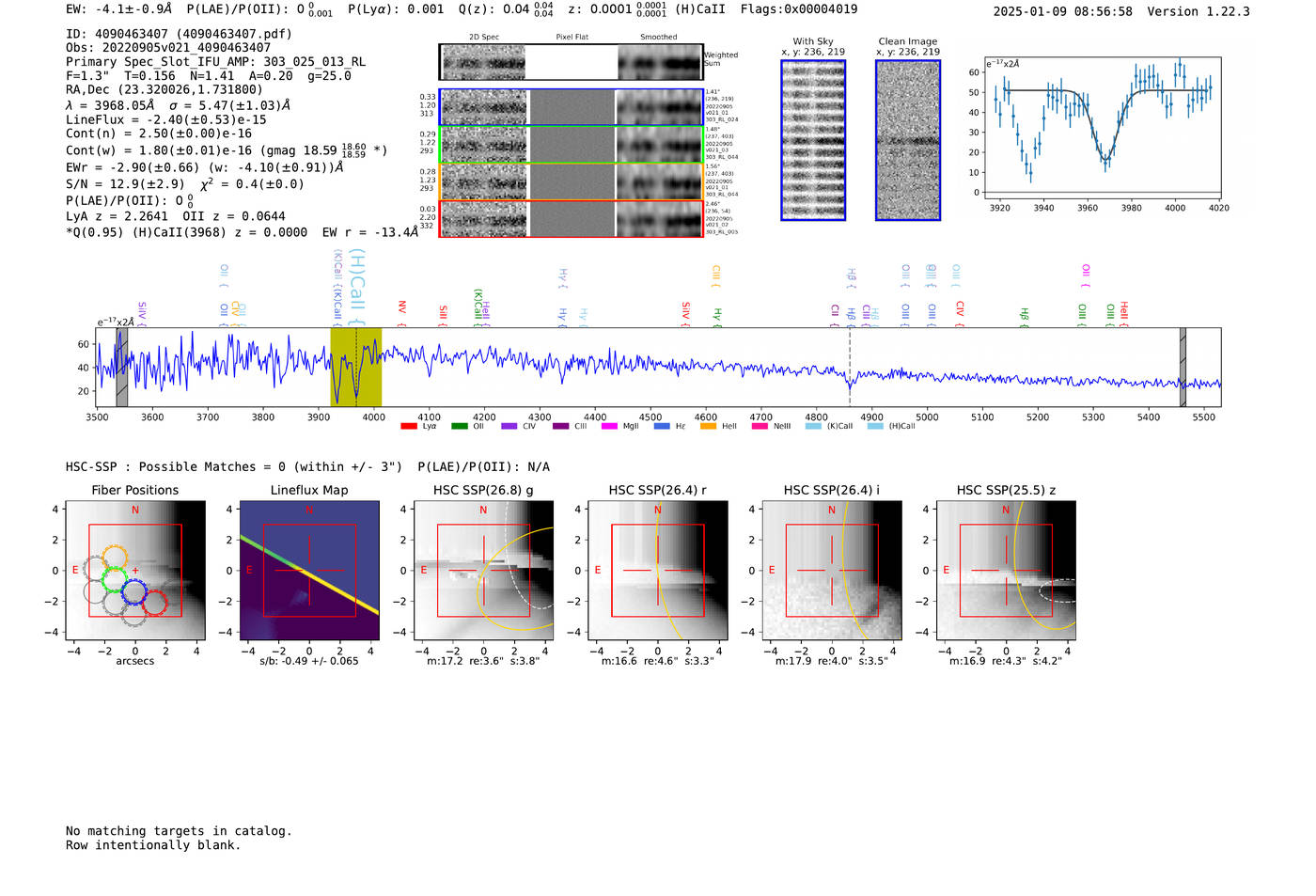
Task: Click the 'Row intentionally blank.' text
Action: (153, 845)
